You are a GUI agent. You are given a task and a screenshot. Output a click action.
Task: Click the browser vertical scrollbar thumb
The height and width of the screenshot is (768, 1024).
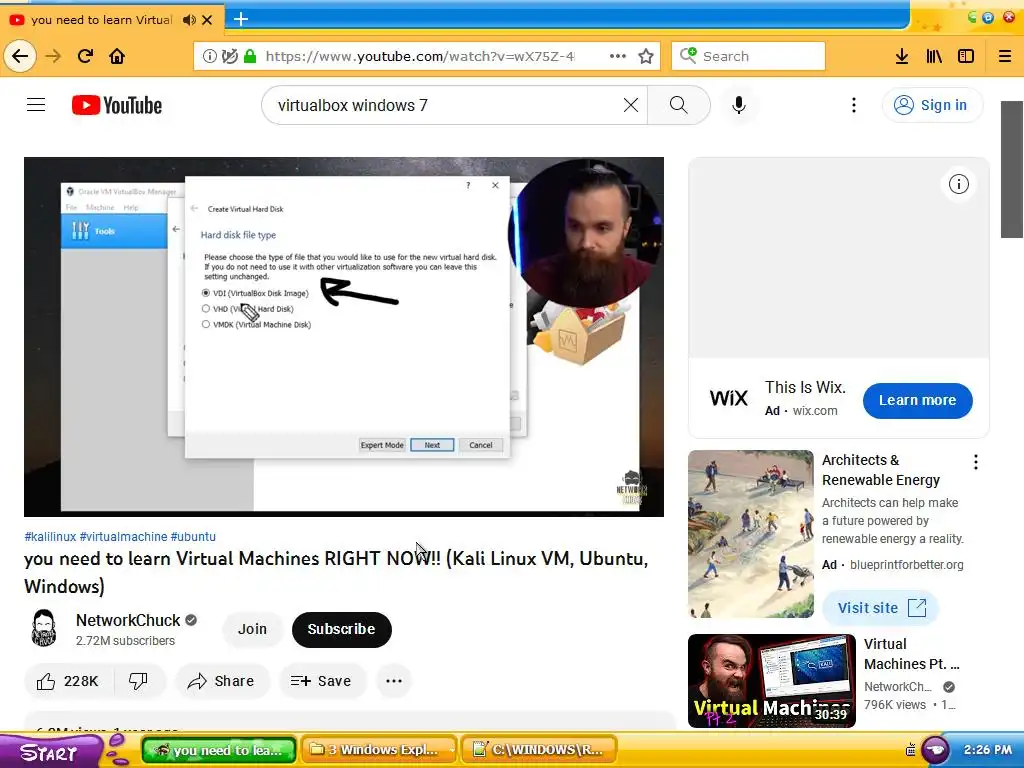[x=1012, y=170]
